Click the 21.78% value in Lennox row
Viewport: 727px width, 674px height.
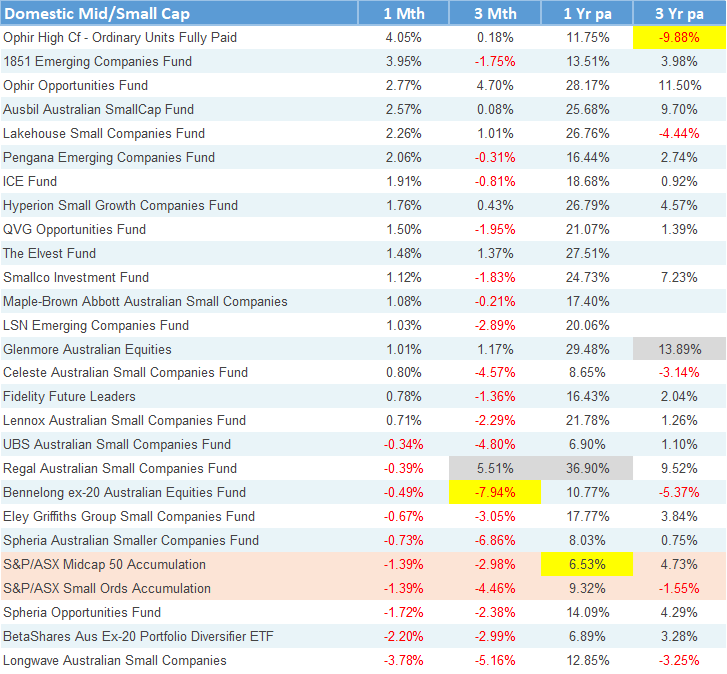(x=587, y=420)
